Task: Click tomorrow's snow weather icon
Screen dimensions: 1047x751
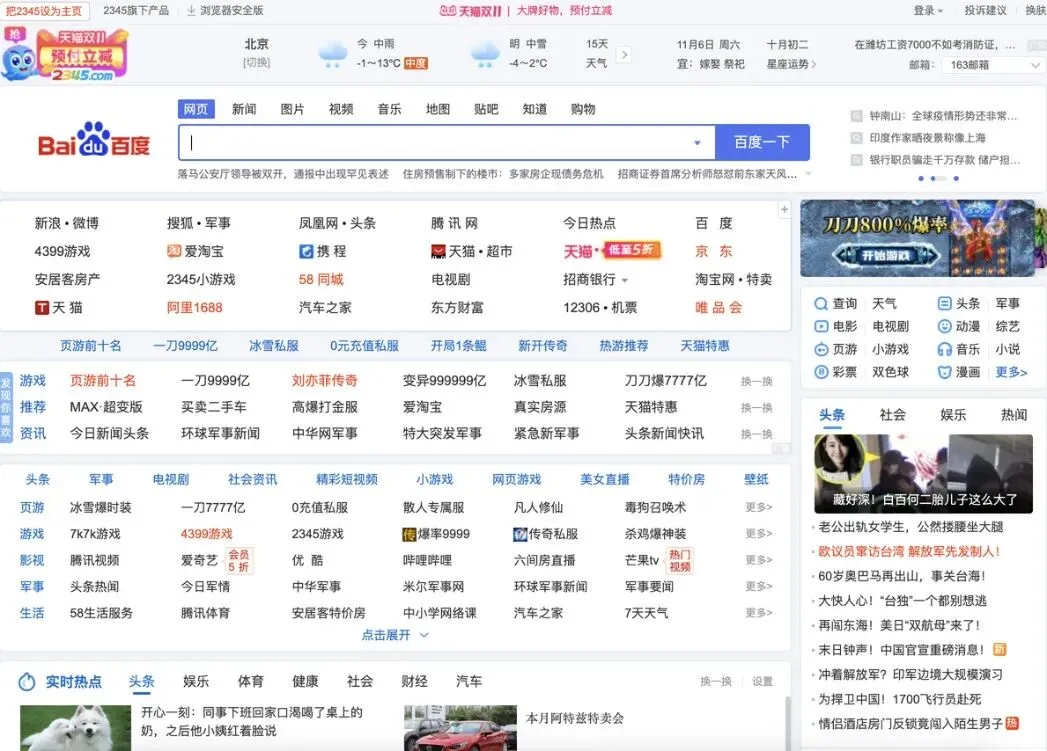Action: tap(485, 55)
